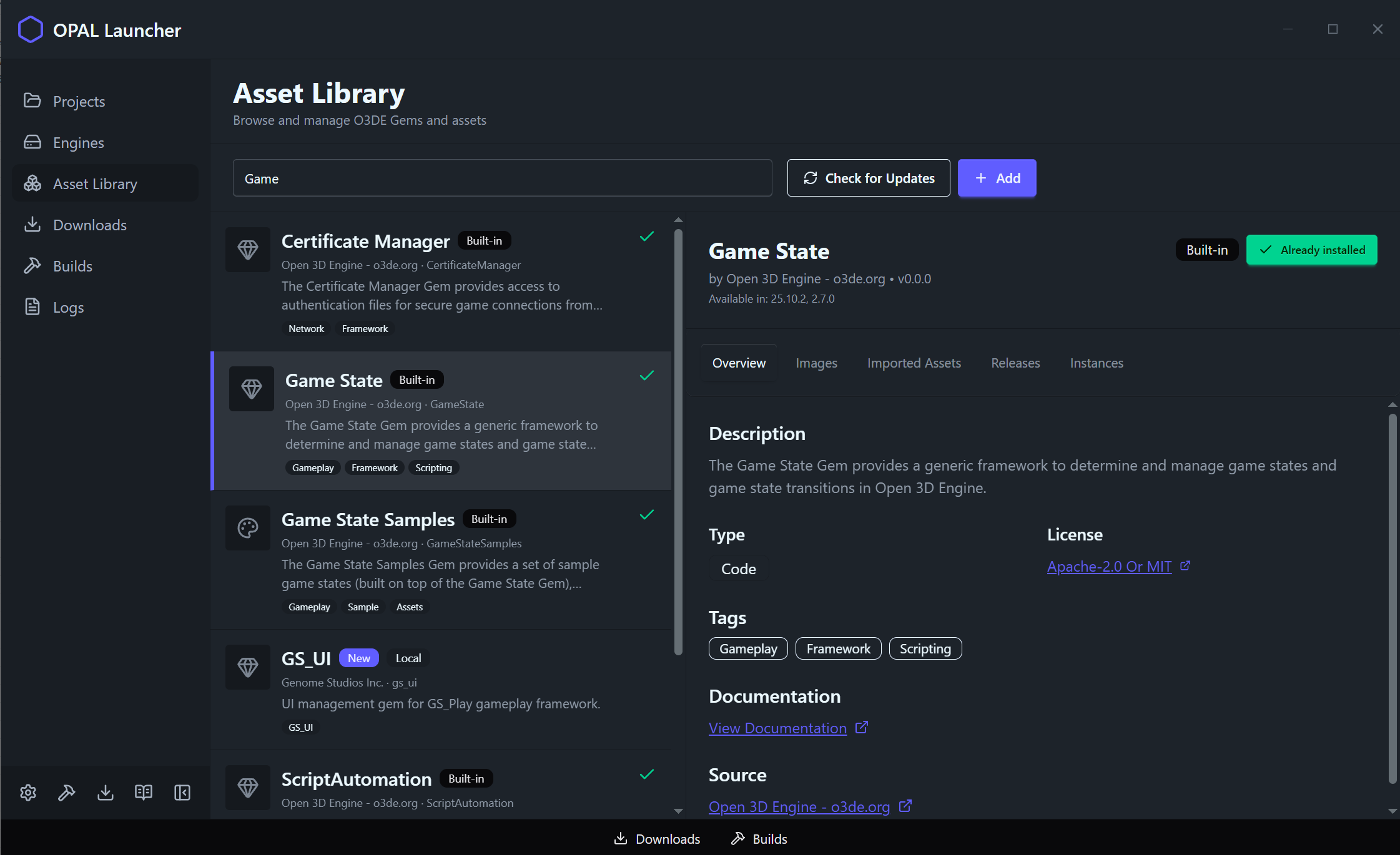
Task: Open the book documentation icon
Action: pos(144,793)
